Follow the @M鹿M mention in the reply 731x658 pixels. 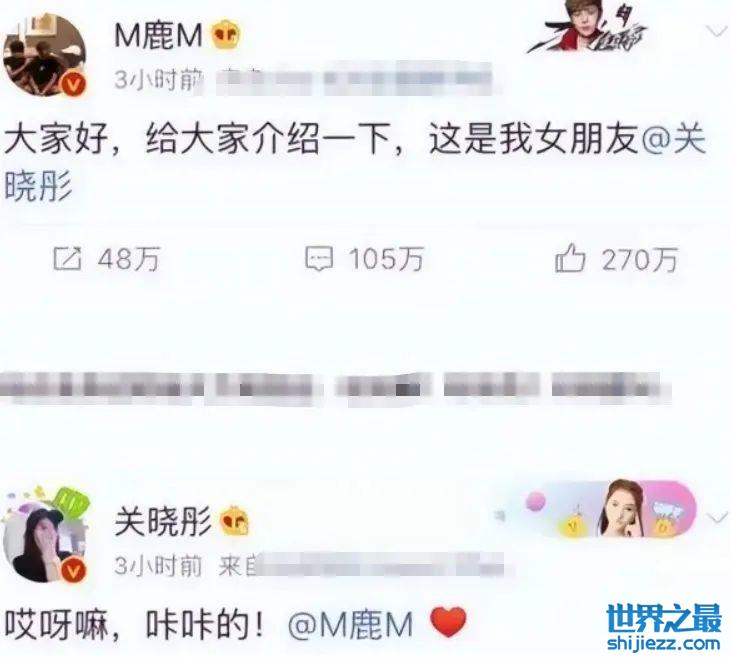tap(351, 624)
